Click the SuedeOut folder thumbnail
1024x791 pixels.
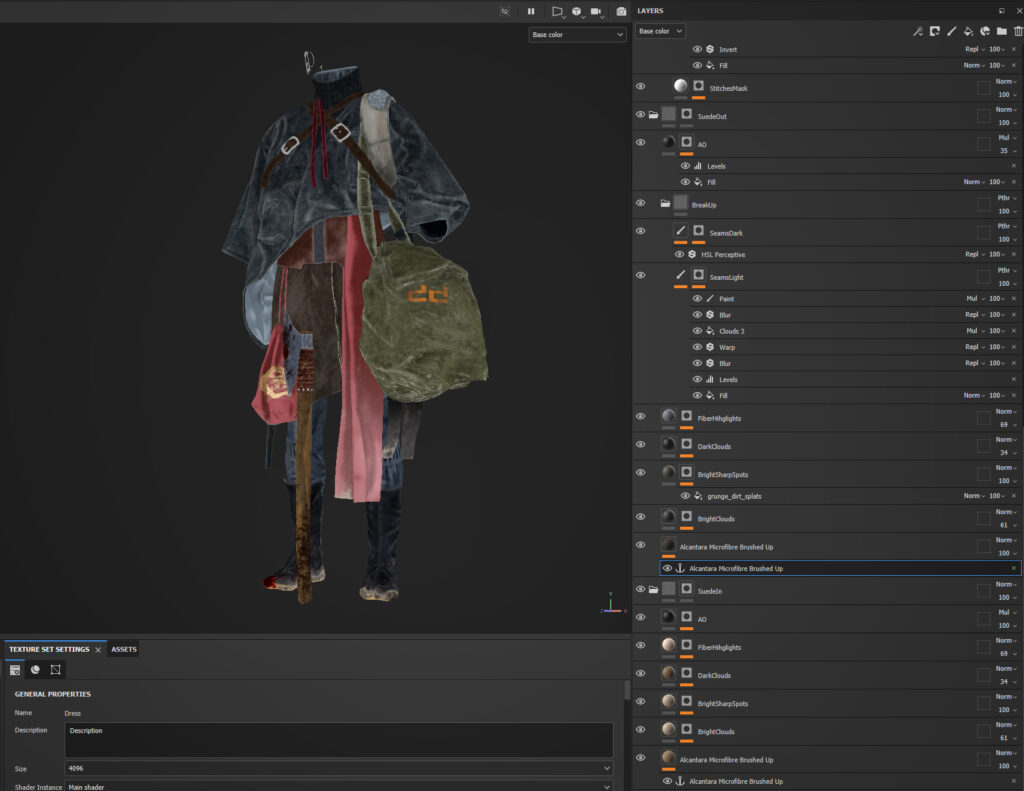click(x=669, y=115)
